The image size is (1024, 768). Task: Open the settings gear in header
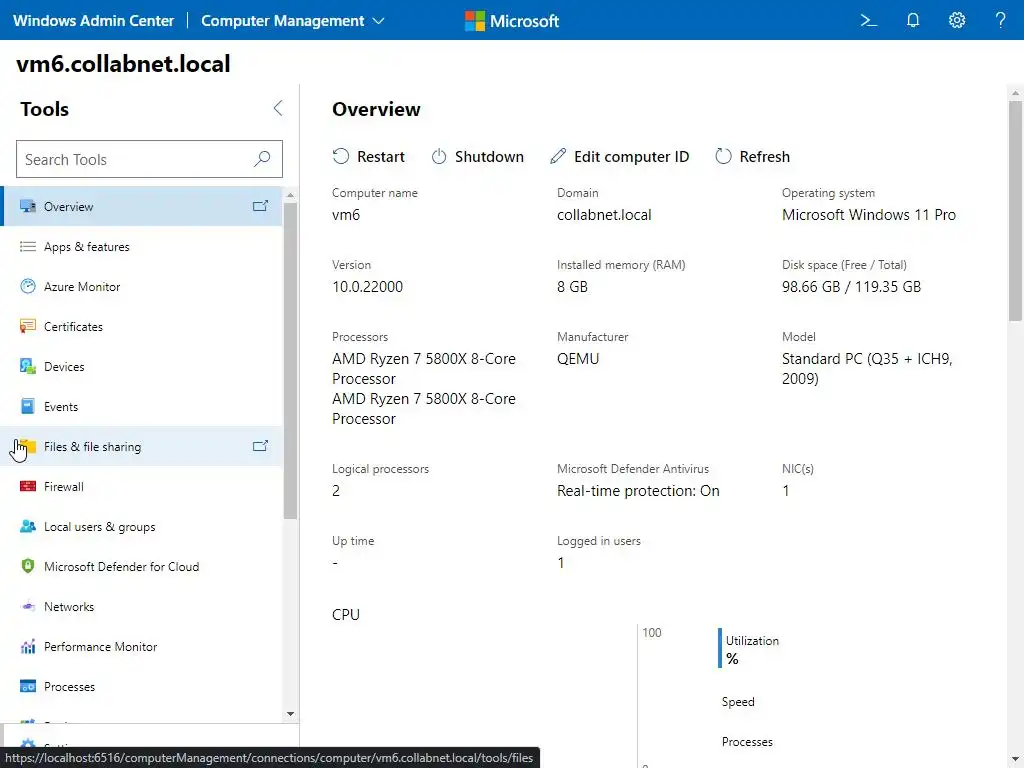coord(957,20)
